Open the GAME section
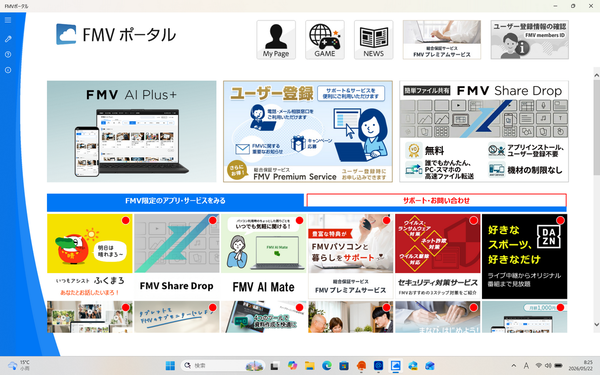 click(x=325, y=40)
